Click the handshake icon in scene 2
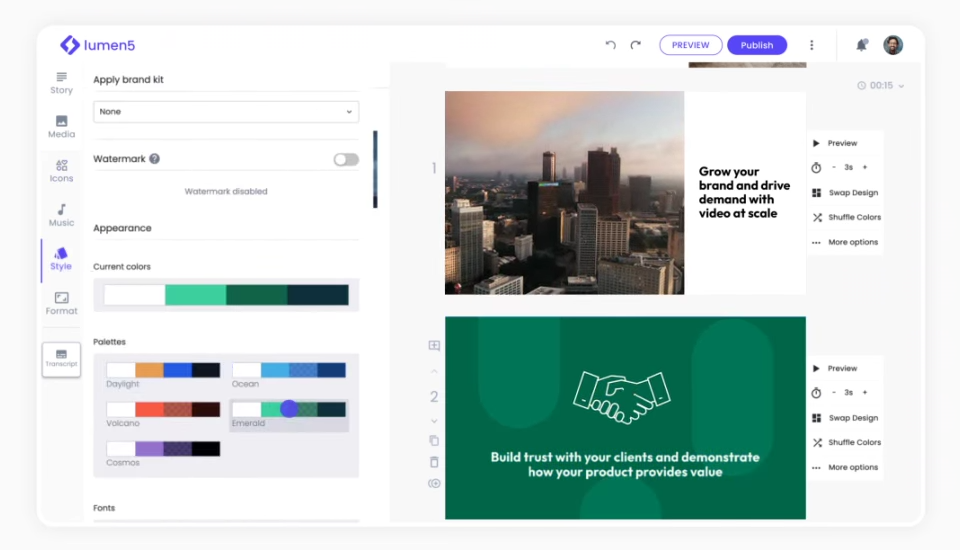This screenshot has height=550, width=960. (621, 397)
